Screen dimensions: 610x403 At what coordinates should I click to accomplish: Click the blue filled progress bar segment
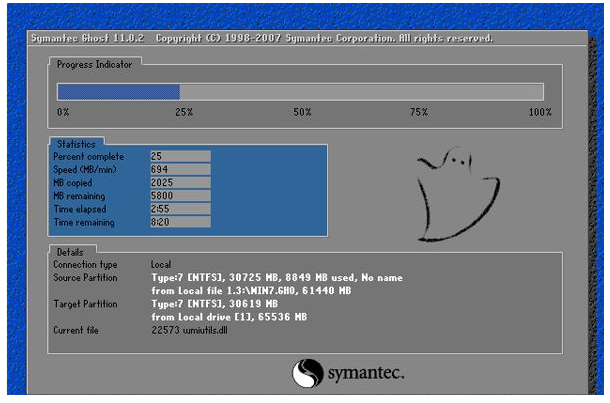click(119, 92)
